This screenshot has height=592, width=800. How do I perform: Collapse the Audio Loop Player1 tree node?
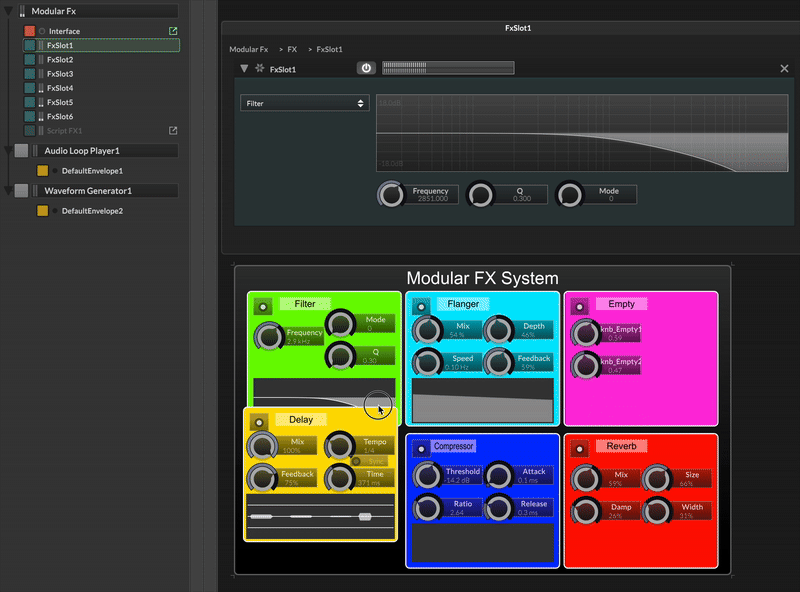8,151
